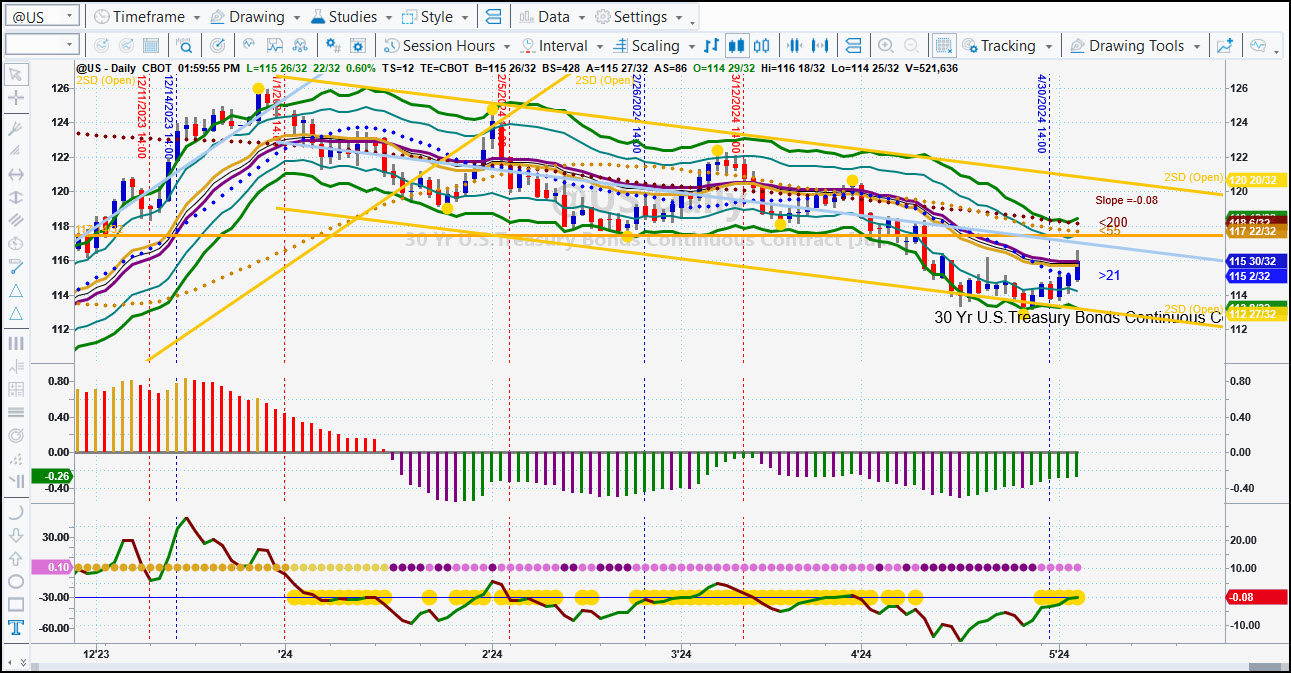
Task: Open the Settings menu
Action: pyautogui.click(x=638, y=17)
